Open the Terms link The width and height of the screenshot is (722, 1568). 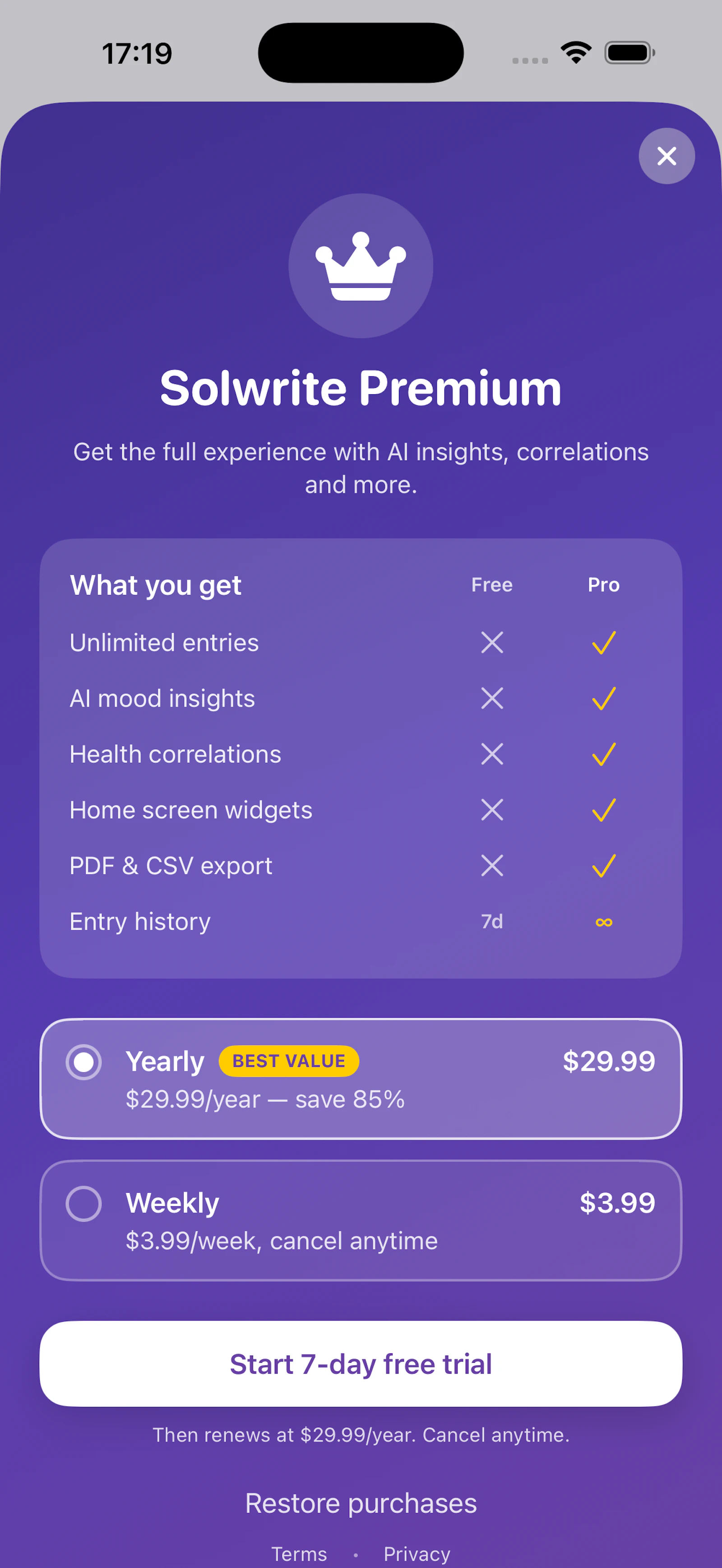tap(299, 1554)
